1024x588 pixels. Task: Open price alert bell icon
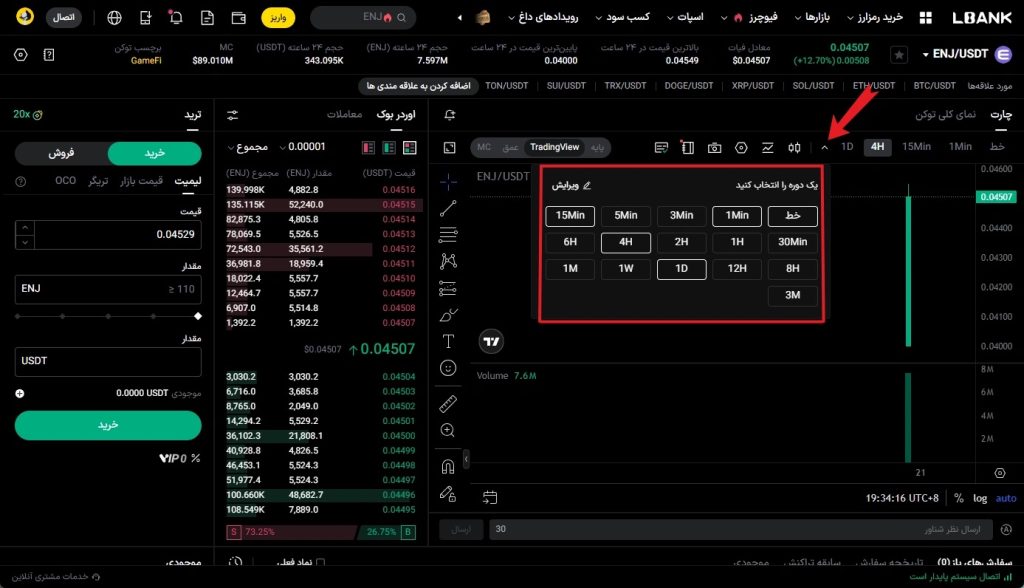coord(449,115)
